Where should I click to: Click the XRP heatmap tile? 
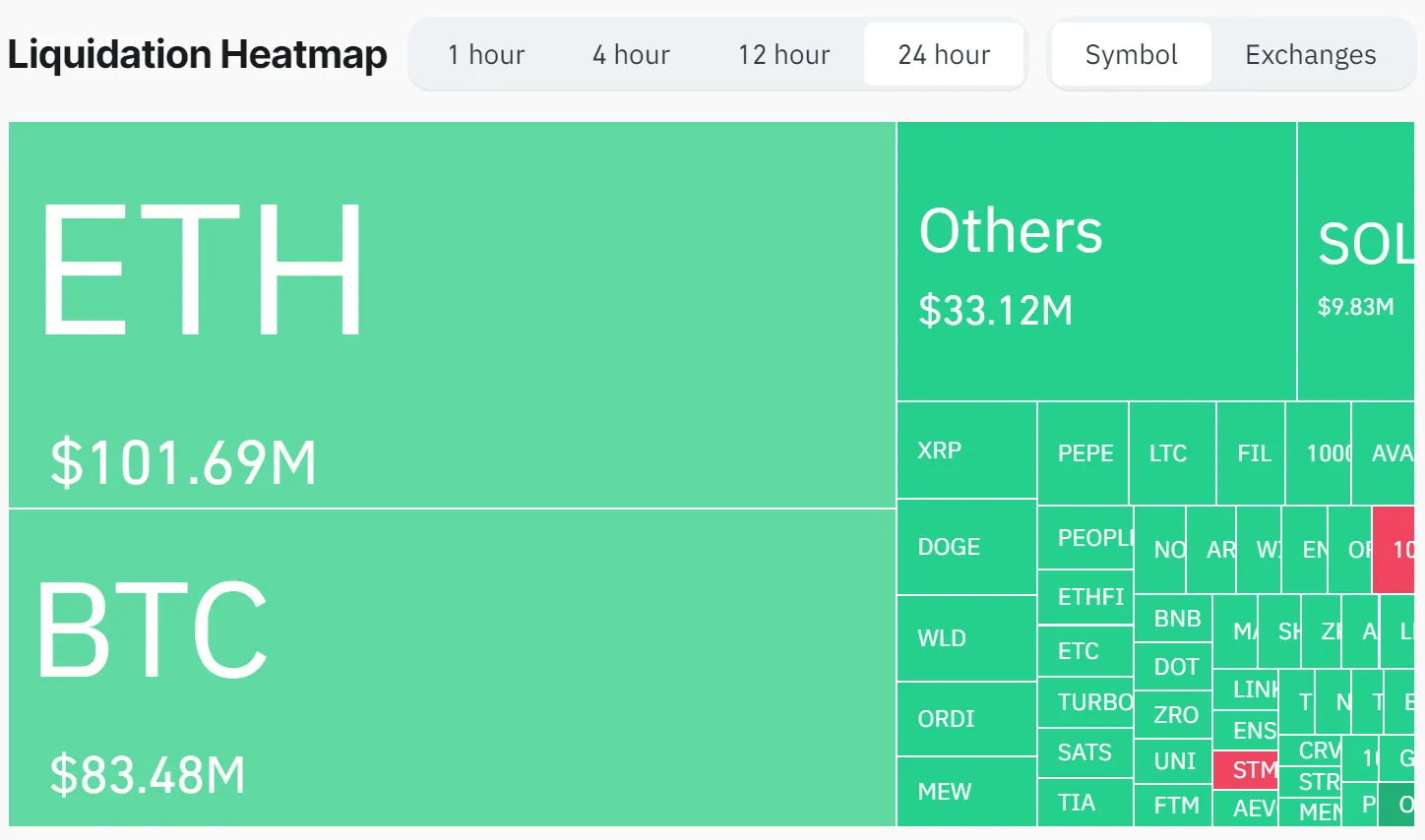click(966, 450)
